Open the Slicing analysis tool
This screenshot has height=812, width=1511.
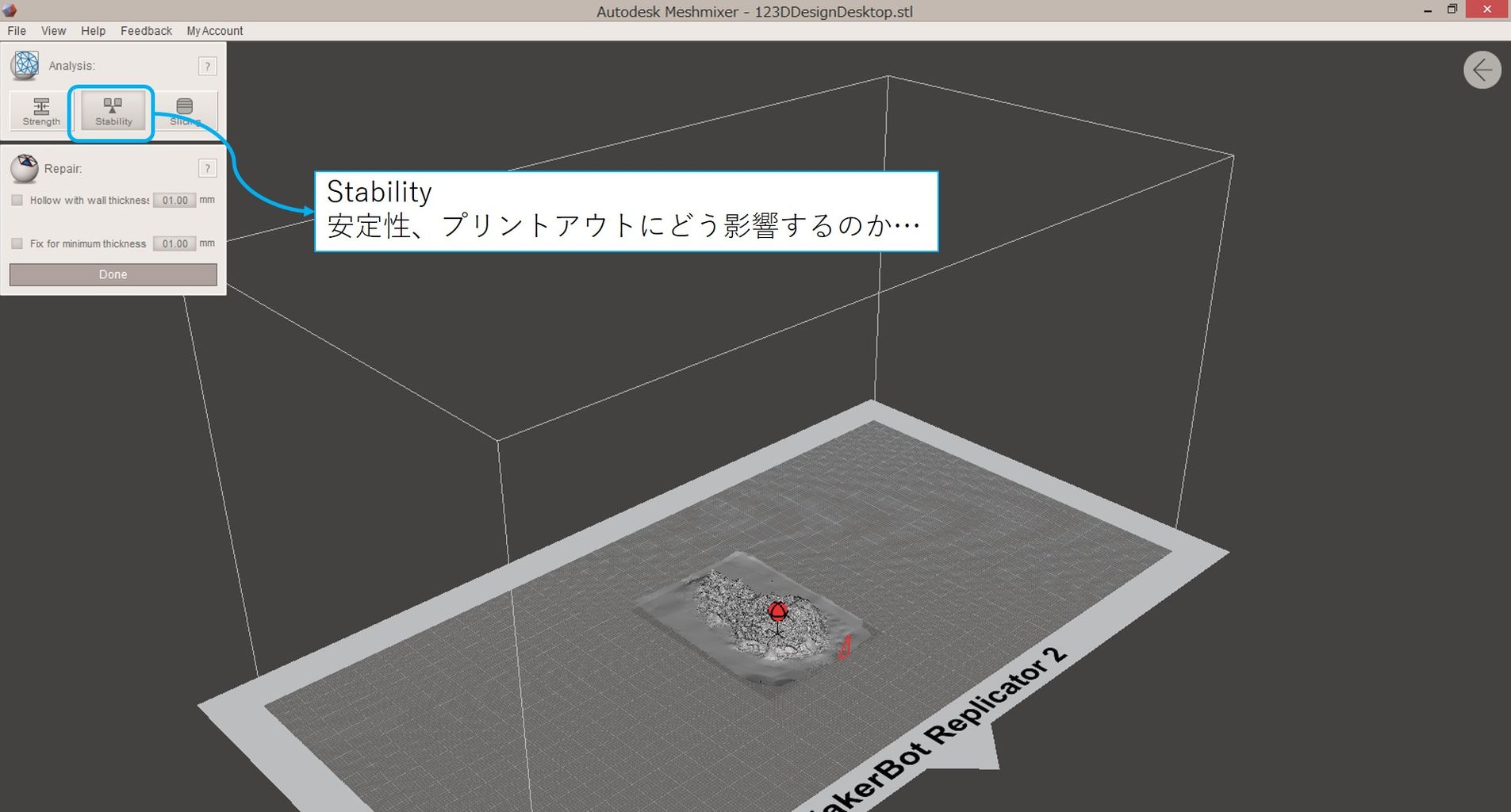coord(185,111)
